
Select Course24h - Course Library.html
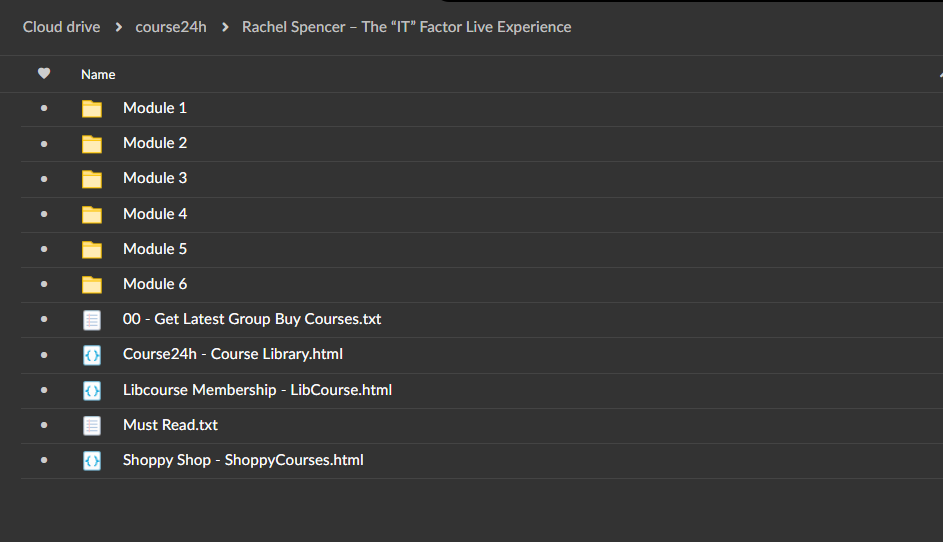(233, 354)
